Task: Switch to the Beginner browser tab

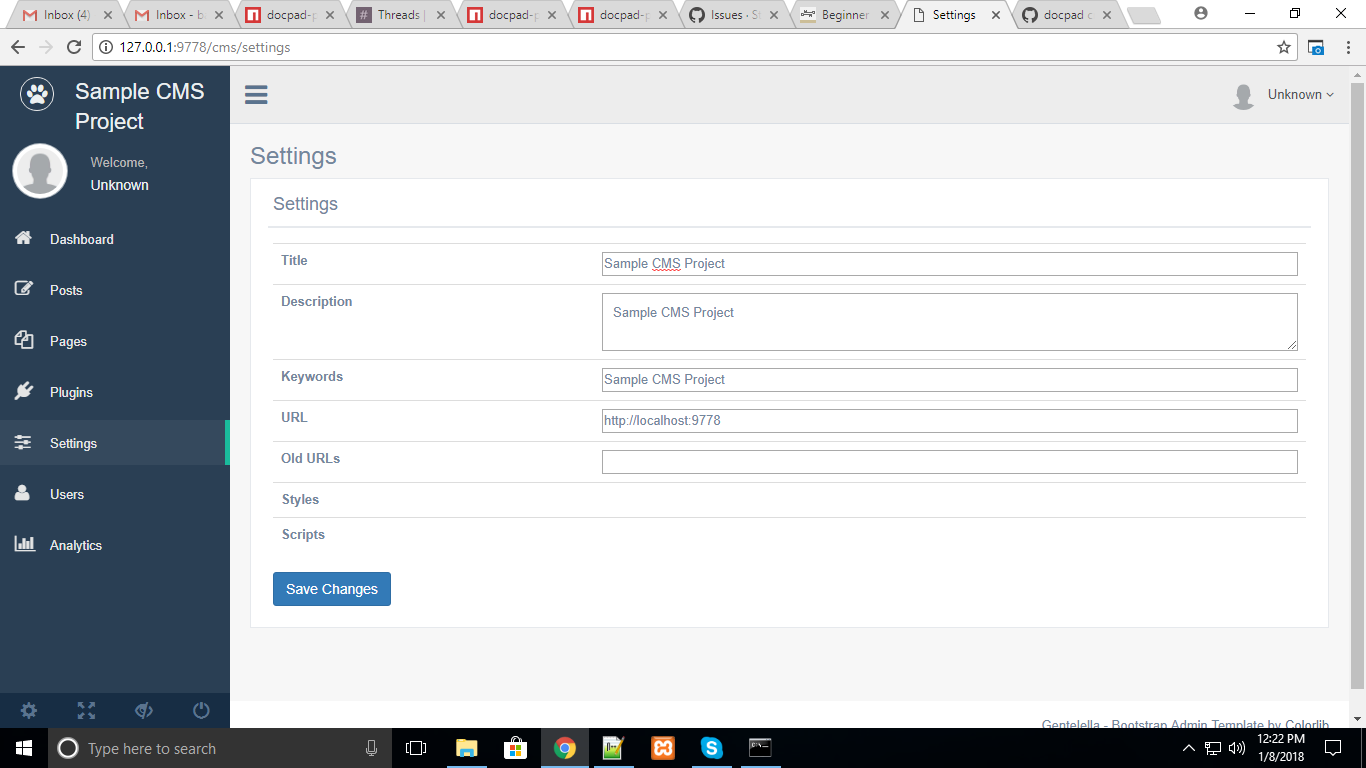Action: pyautogui.click(x=845, y=15)
